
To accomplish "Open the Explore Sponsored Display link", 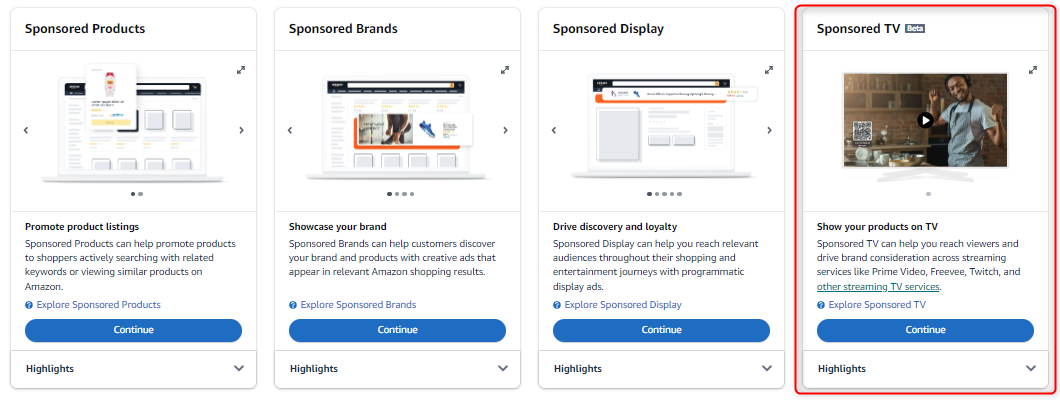I will click(x=623, y=305).
